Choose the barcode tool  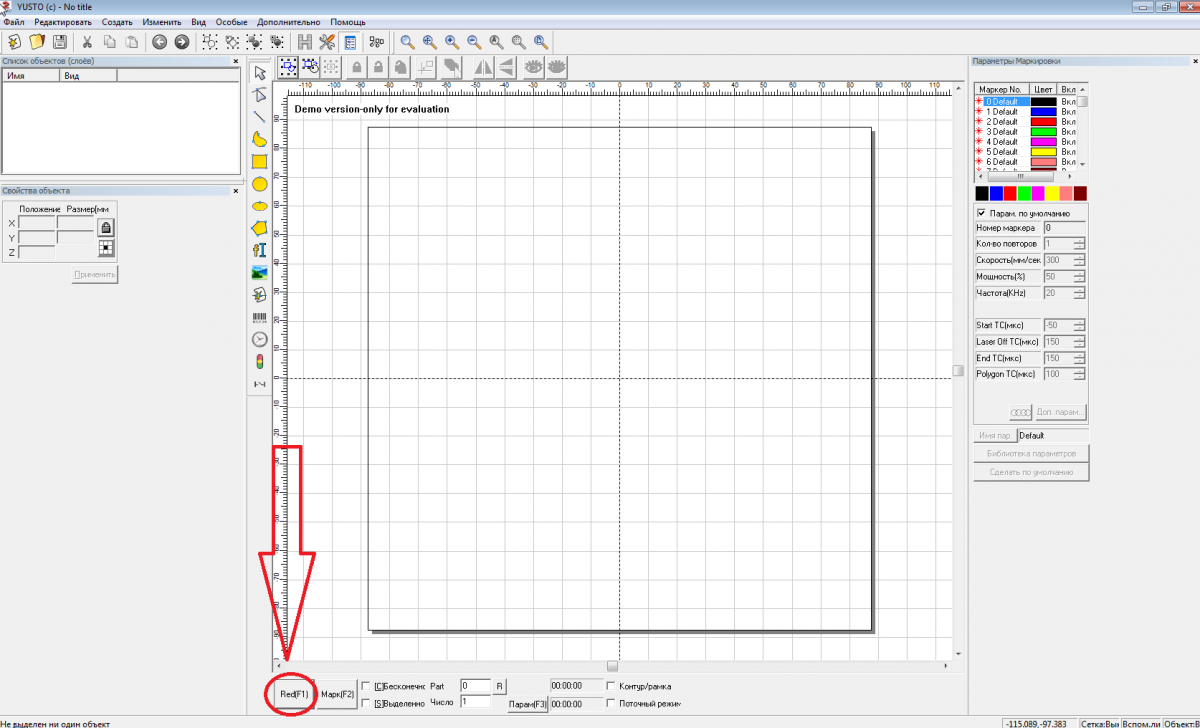point(259,317)
